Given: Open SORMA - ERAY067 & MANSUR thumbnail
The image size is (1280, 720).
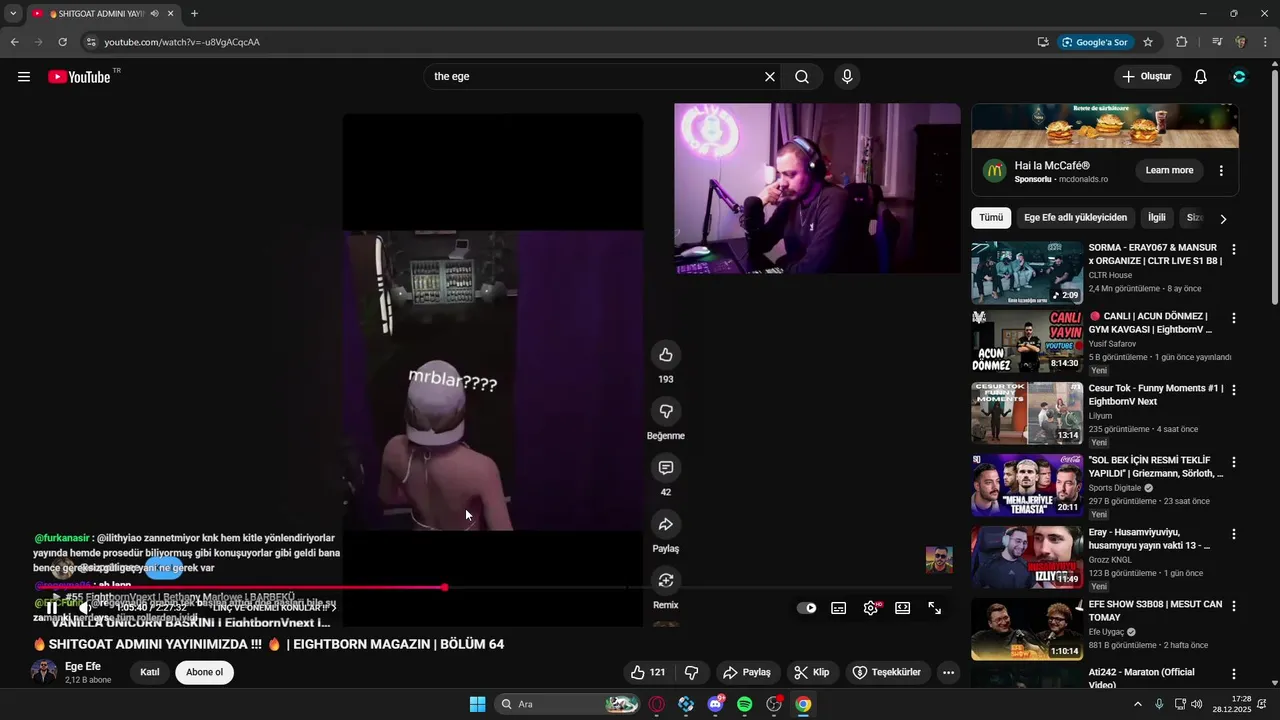Looking at the screenshot, I should point(1027,272).
